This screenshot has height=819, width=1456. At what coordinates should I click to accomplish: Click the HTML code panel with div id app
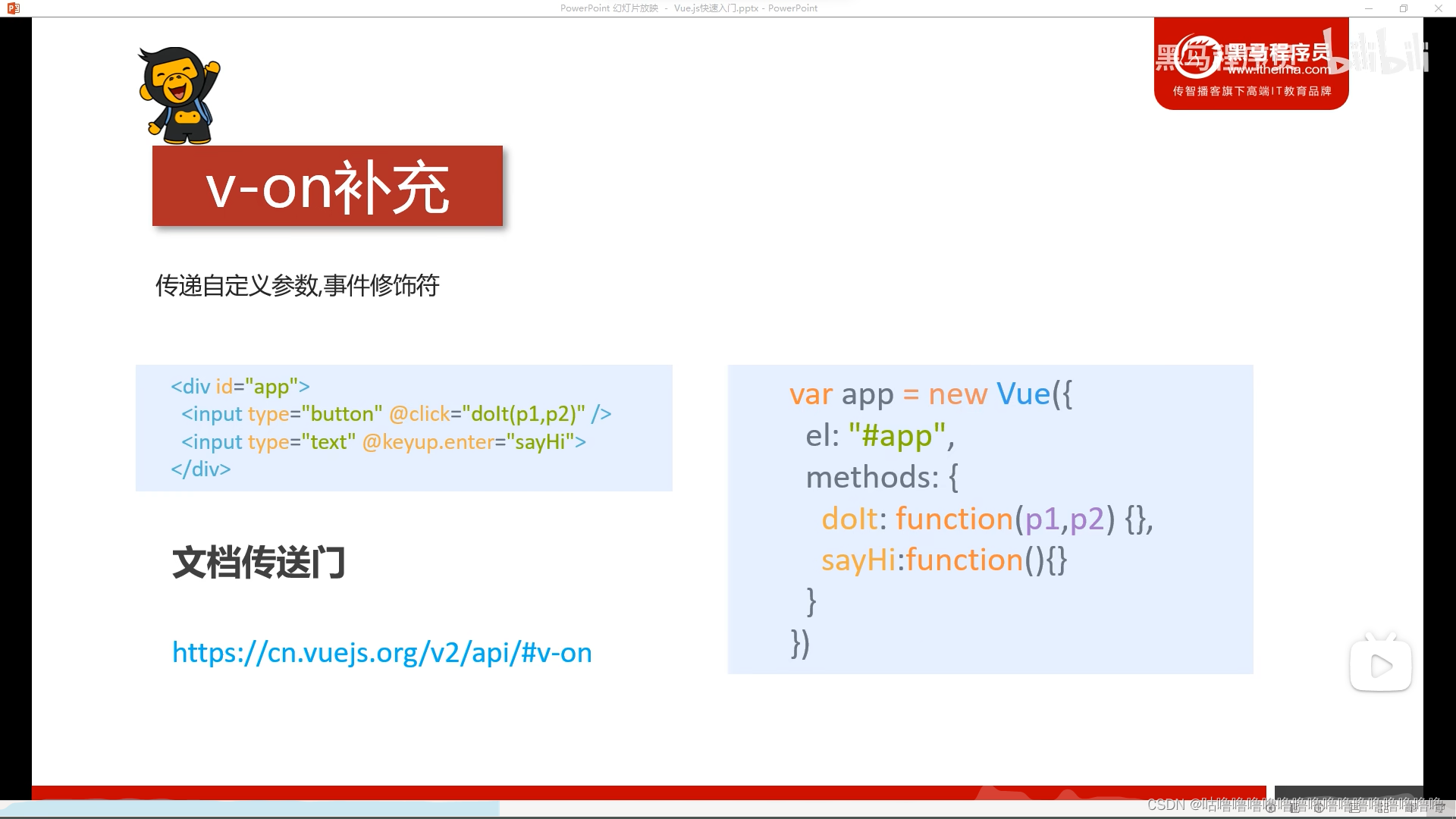tap(403, 428)
